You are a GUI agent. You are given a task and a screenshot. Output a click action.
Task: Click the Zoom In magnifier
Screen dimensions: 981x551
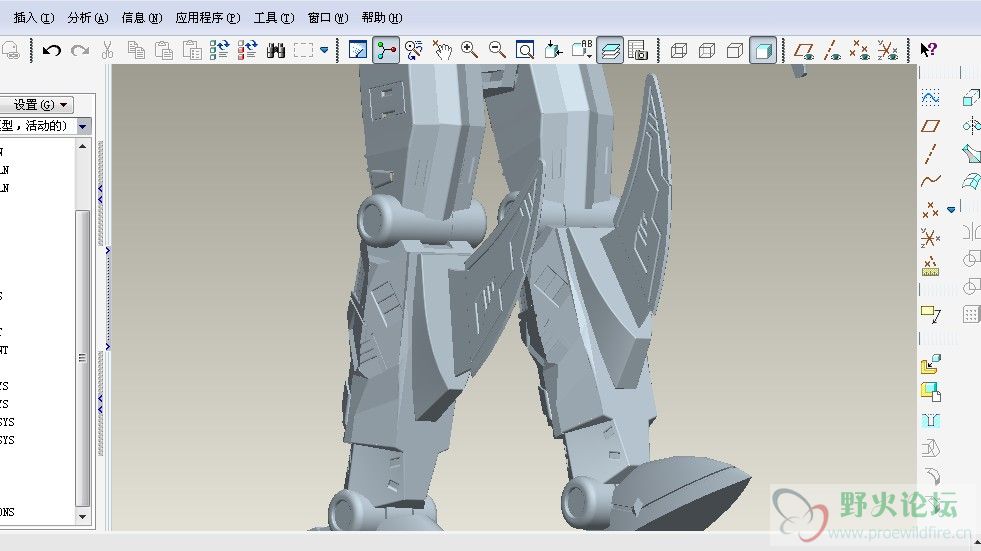(x=469, y=50)
